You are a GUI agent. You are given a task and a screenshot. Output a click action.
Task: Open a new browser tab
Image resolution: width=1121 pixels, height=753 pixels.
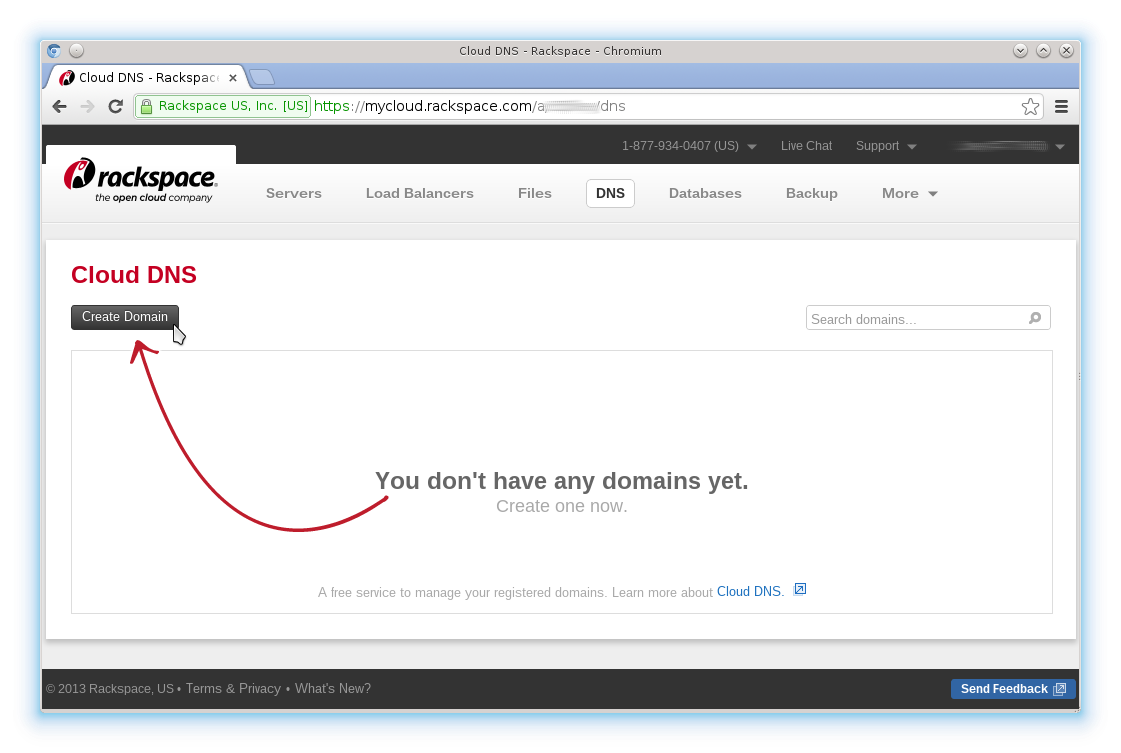coord(262,77)
